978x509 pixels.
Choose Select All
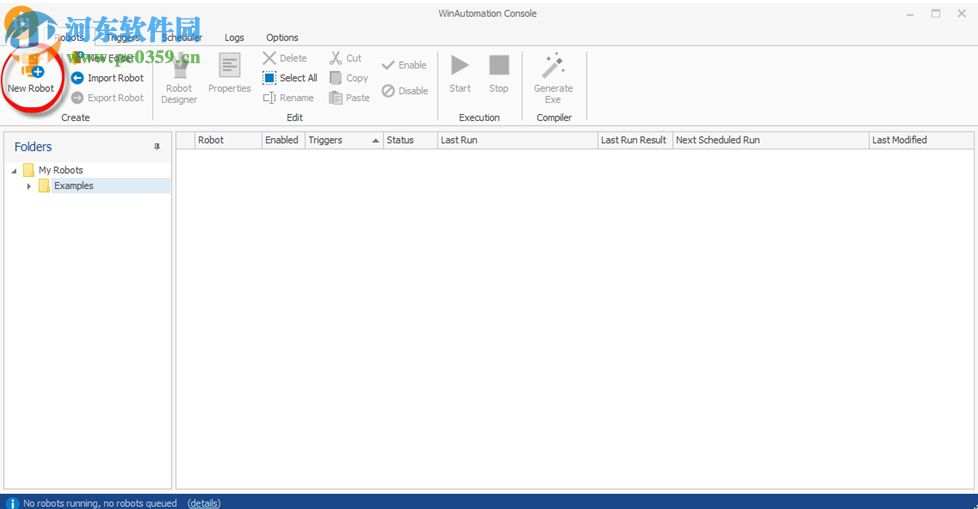[x=290, y=78]
